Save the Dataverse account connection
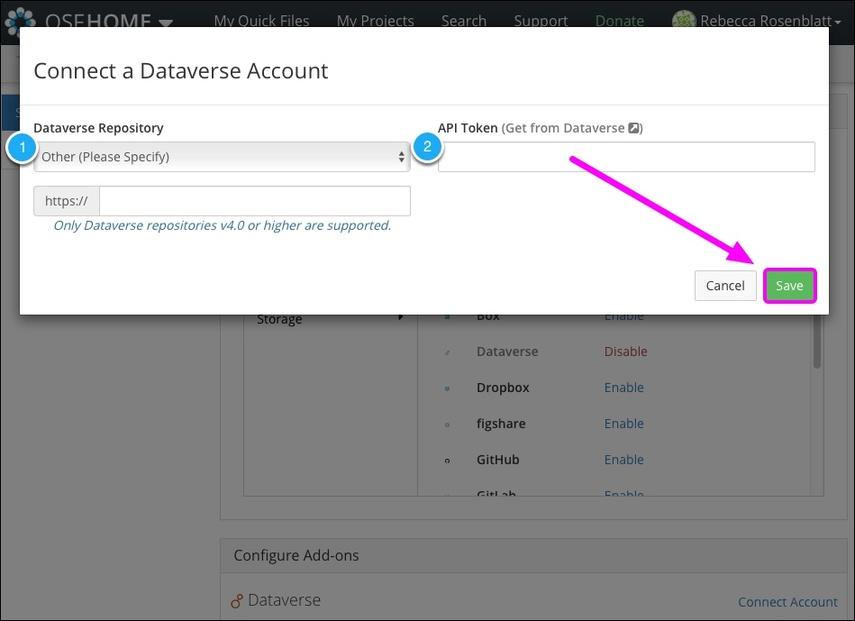This screenshot has width=855, height=621. 789,286
